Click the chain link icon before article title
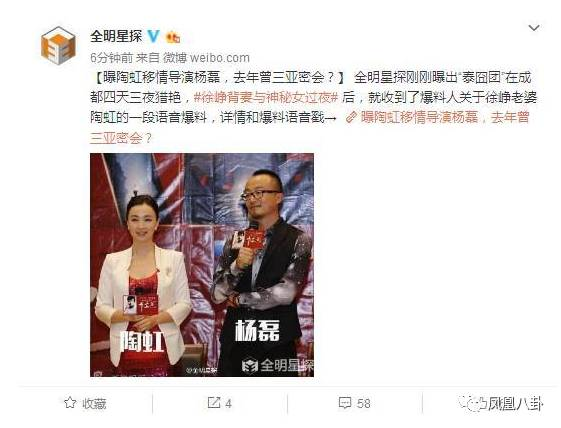 351,117
